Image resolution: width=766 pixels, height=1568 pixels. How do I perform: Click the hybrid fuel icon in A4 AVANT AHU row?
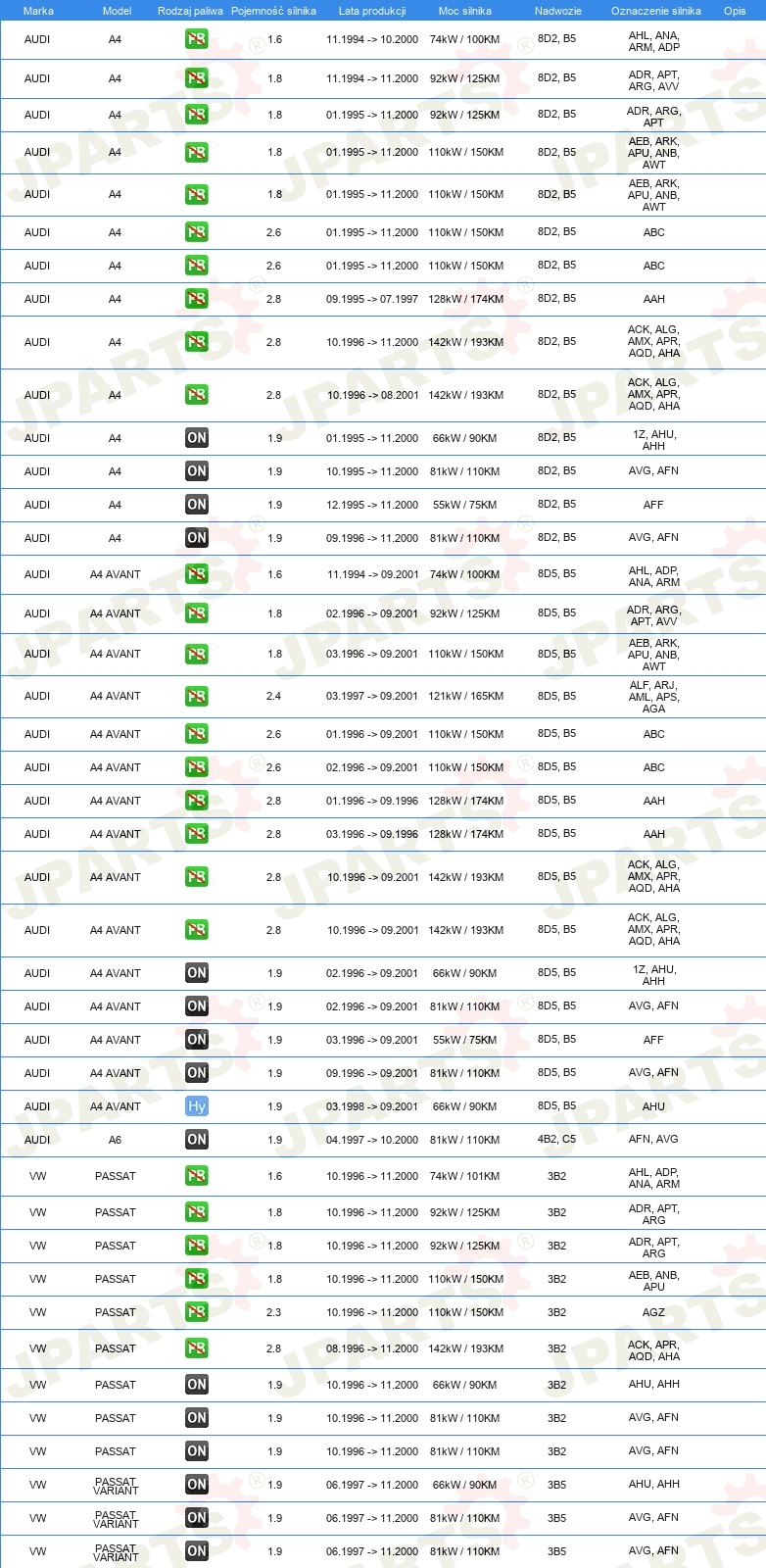pos(197,1106)
